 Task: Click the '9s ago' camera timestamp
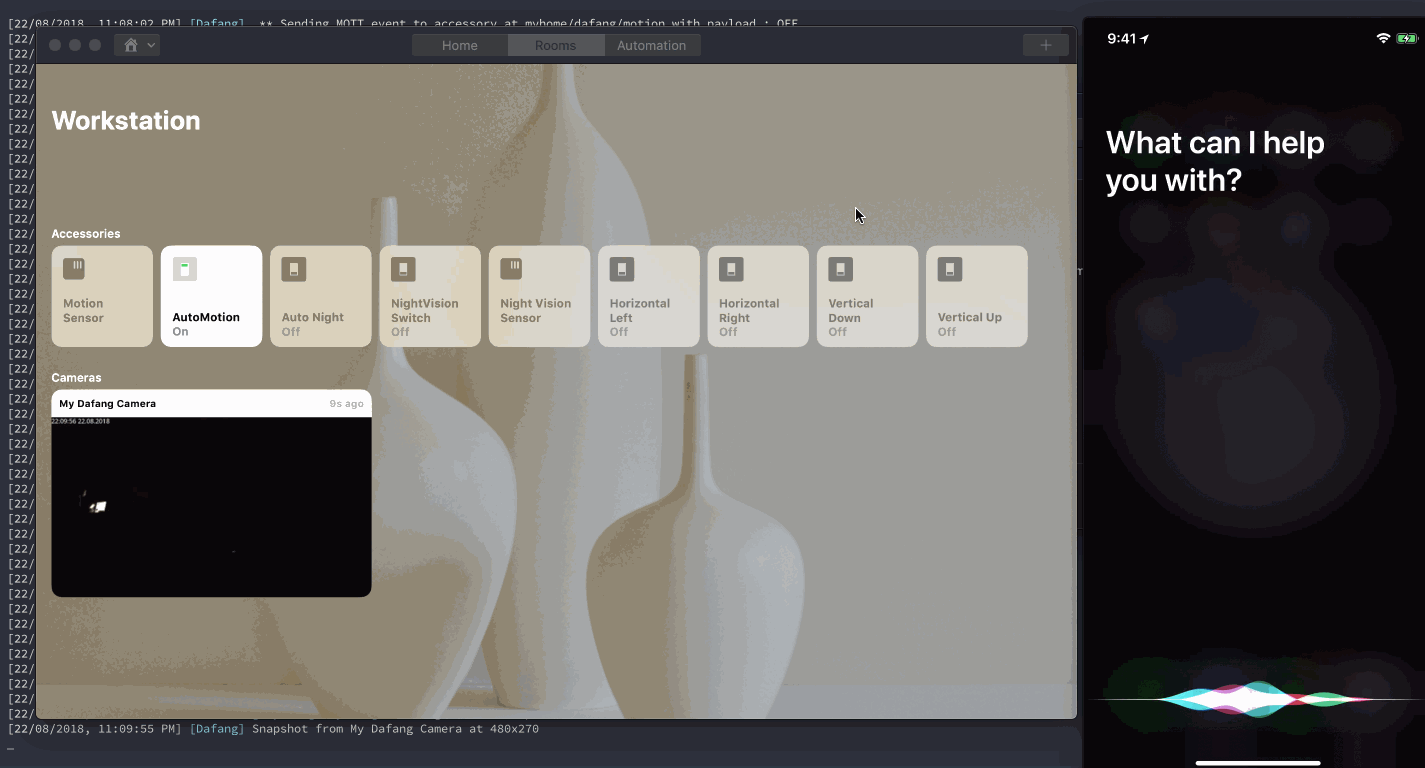point(346,404)
